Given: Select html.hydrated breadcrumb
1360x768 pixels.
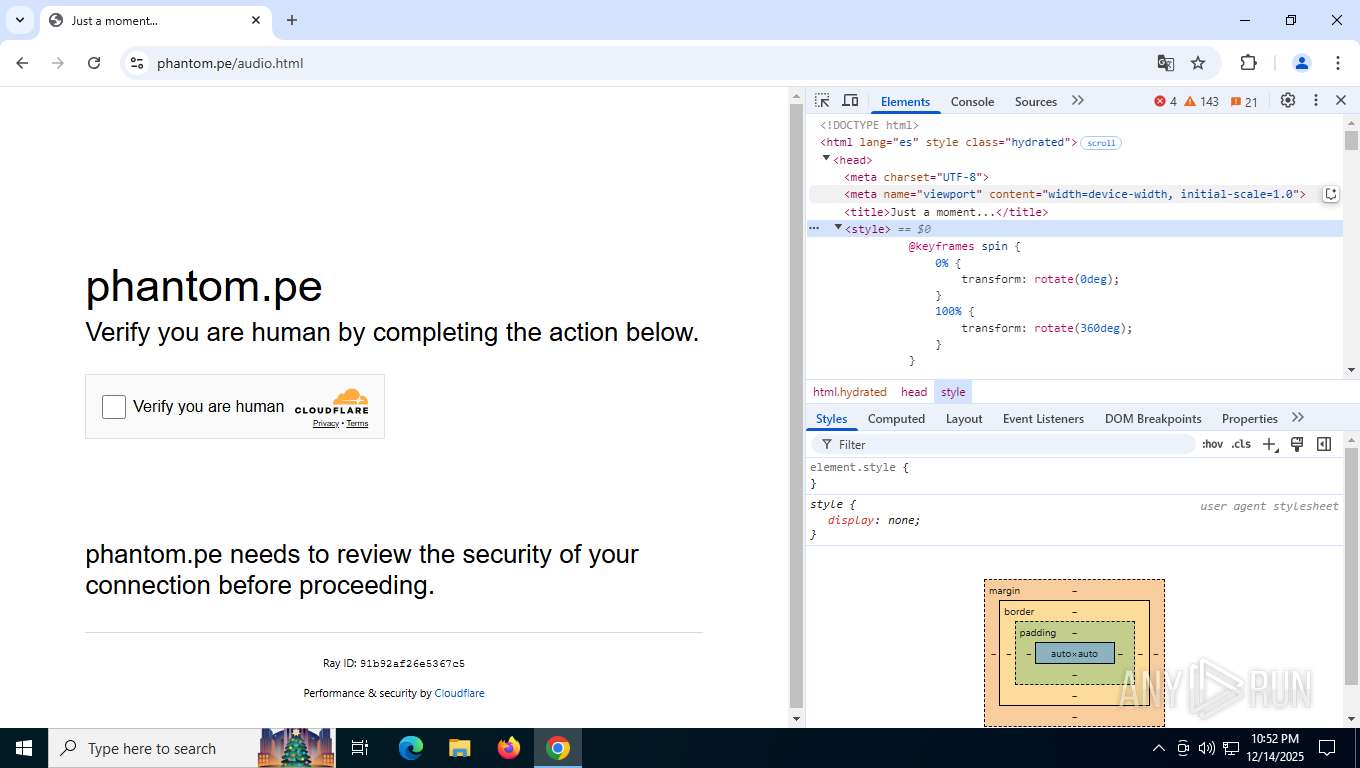Looking at the screenshot, I should pos(850,392).
